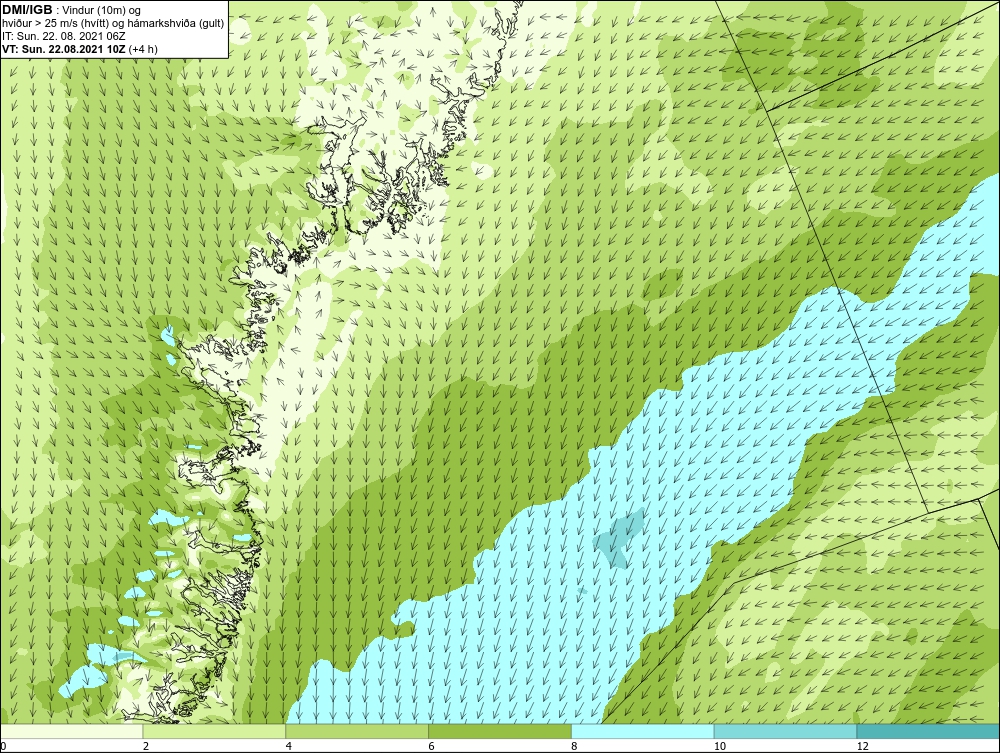Click the above 12 m/s teal swatch

[929, 731]
